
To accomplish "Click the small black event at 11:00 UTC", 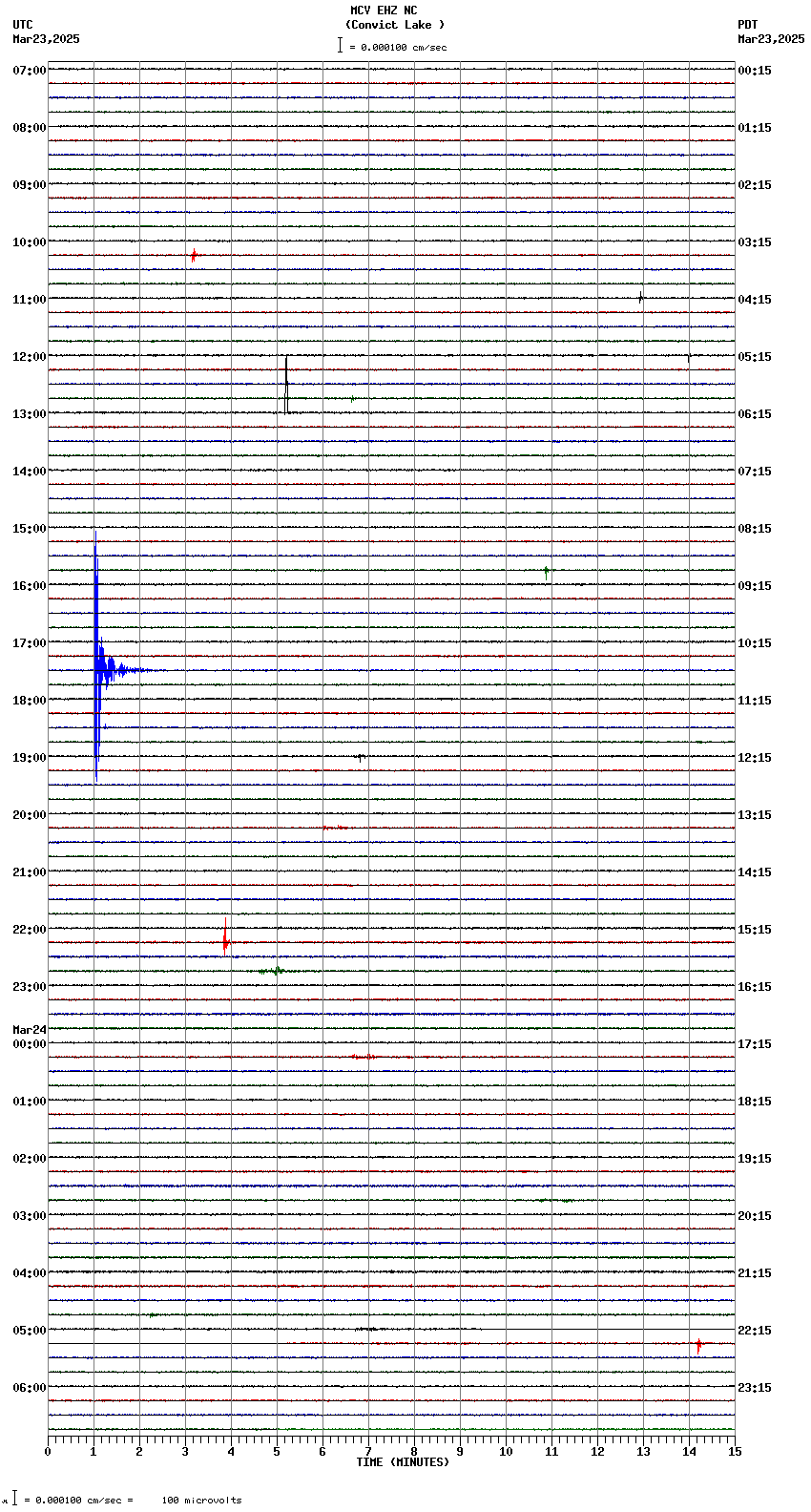I will (x=640, y=298).
